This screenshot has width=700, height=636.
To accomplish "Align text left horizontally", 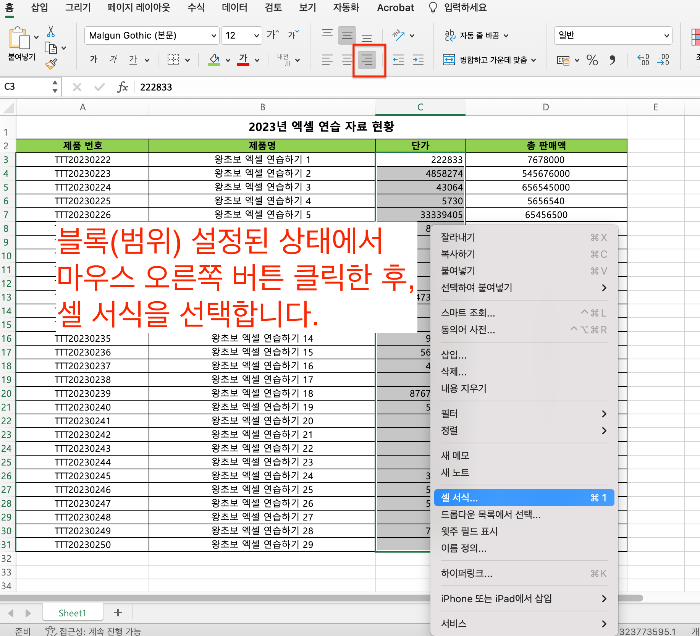I will pyautogui.click(x=327, y=60).
